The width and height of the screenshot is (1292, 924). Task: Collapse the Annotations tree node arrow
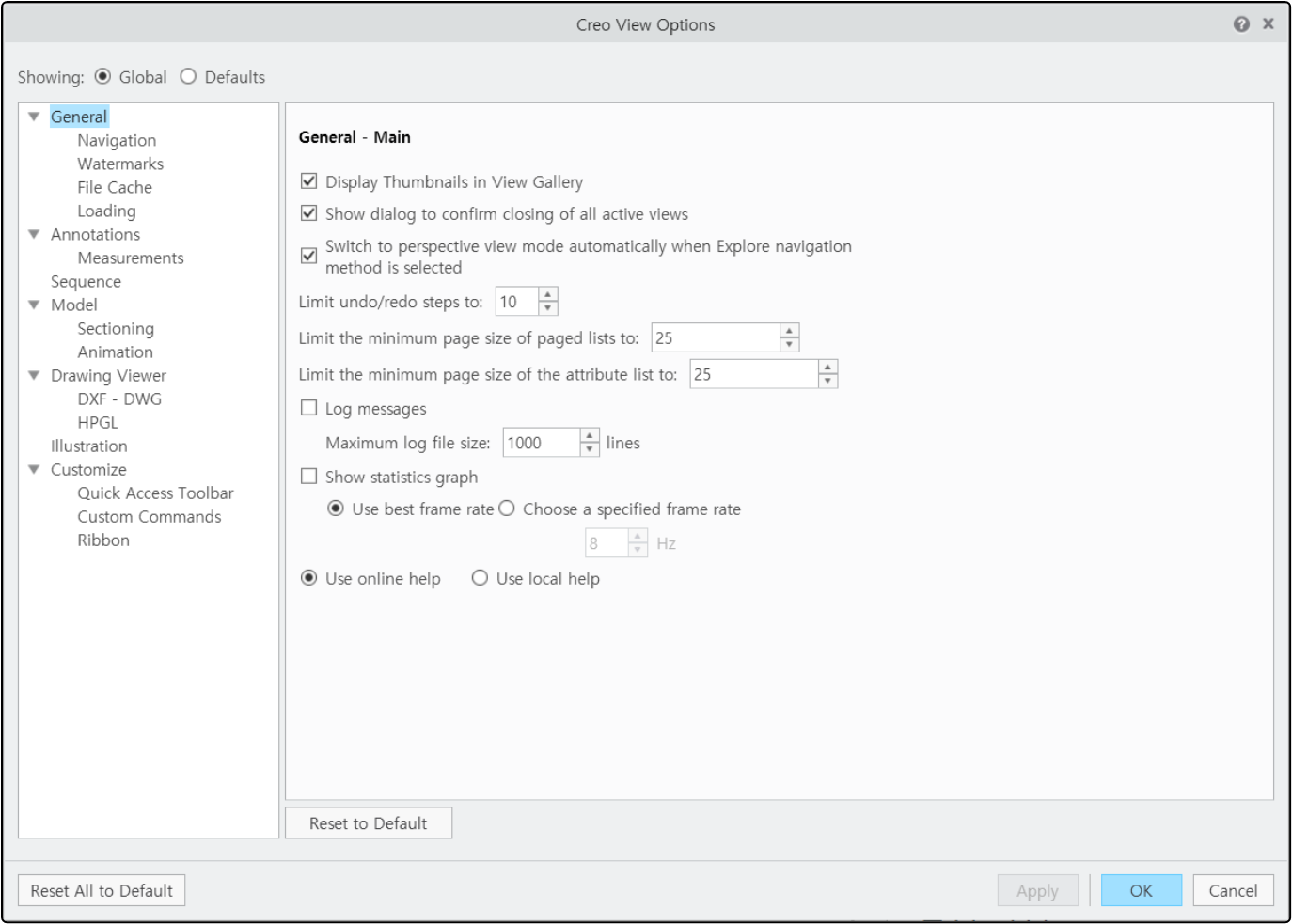(x=34, y=234)
